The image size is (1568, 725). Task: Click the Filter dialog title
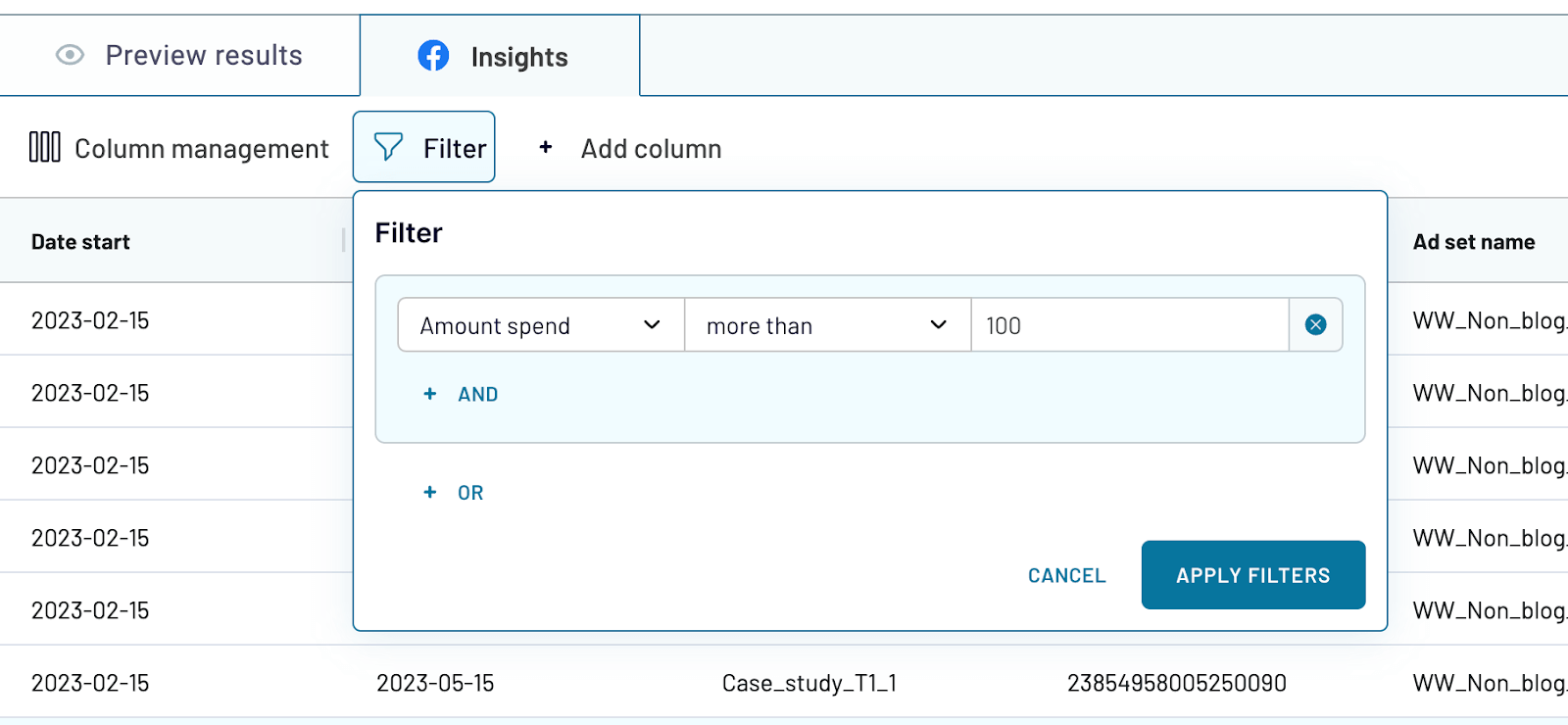[409, 233]
